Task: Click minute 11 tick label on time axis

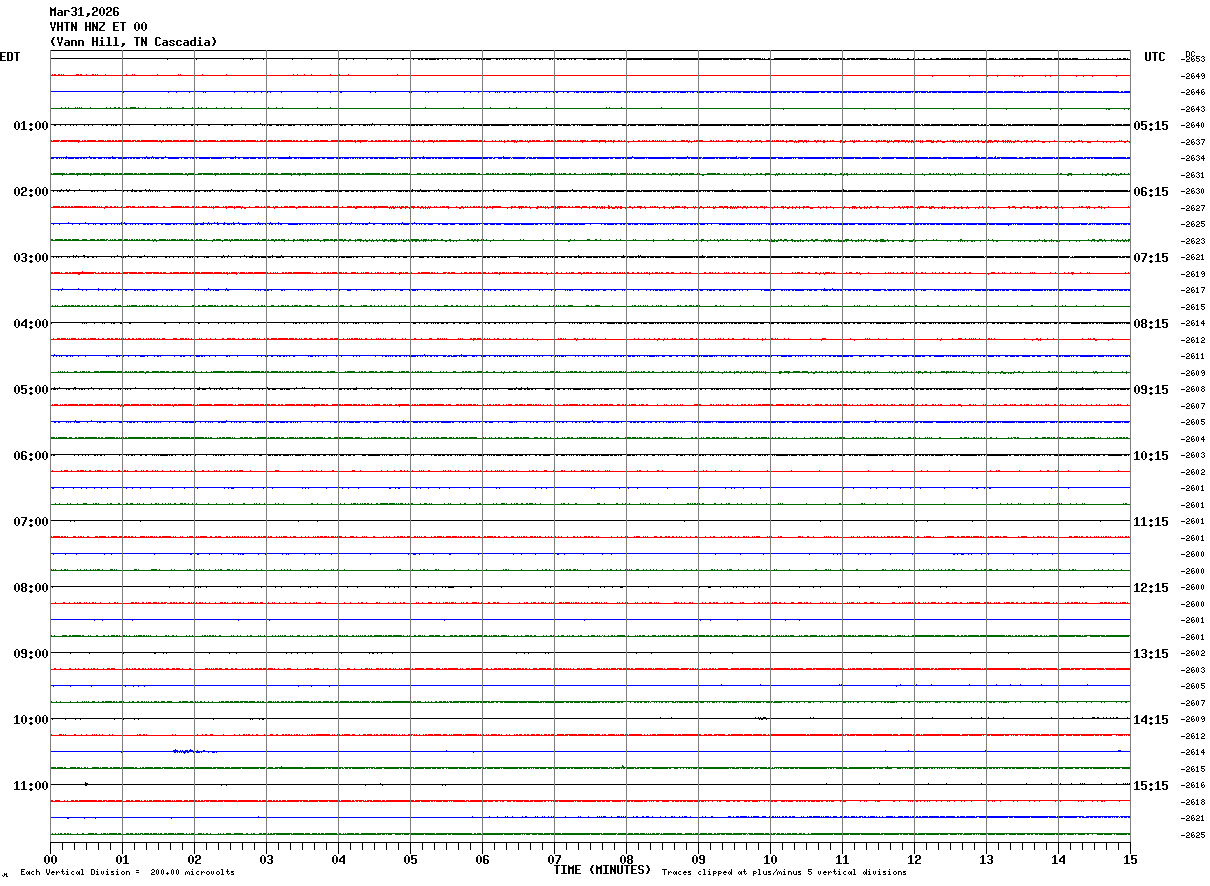Action: [x=842, y=860]
